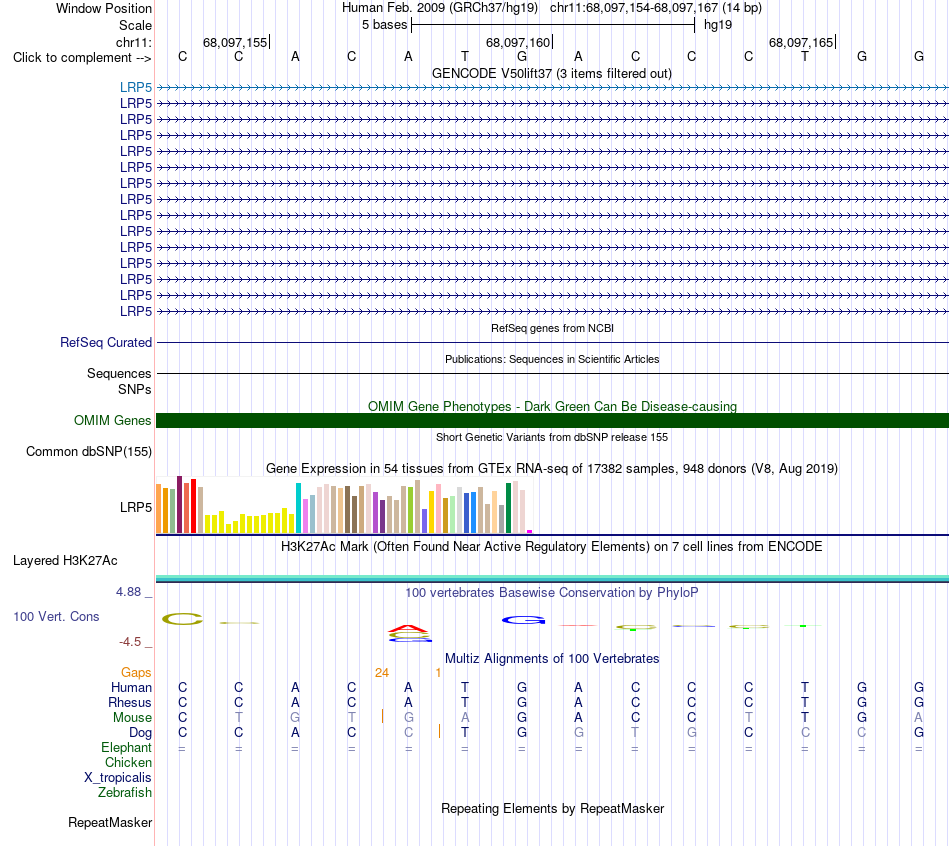Viewport: 950px width, 846px height.
Task: Select the X_tropicalis species row label
Action: tap(118, 778)
